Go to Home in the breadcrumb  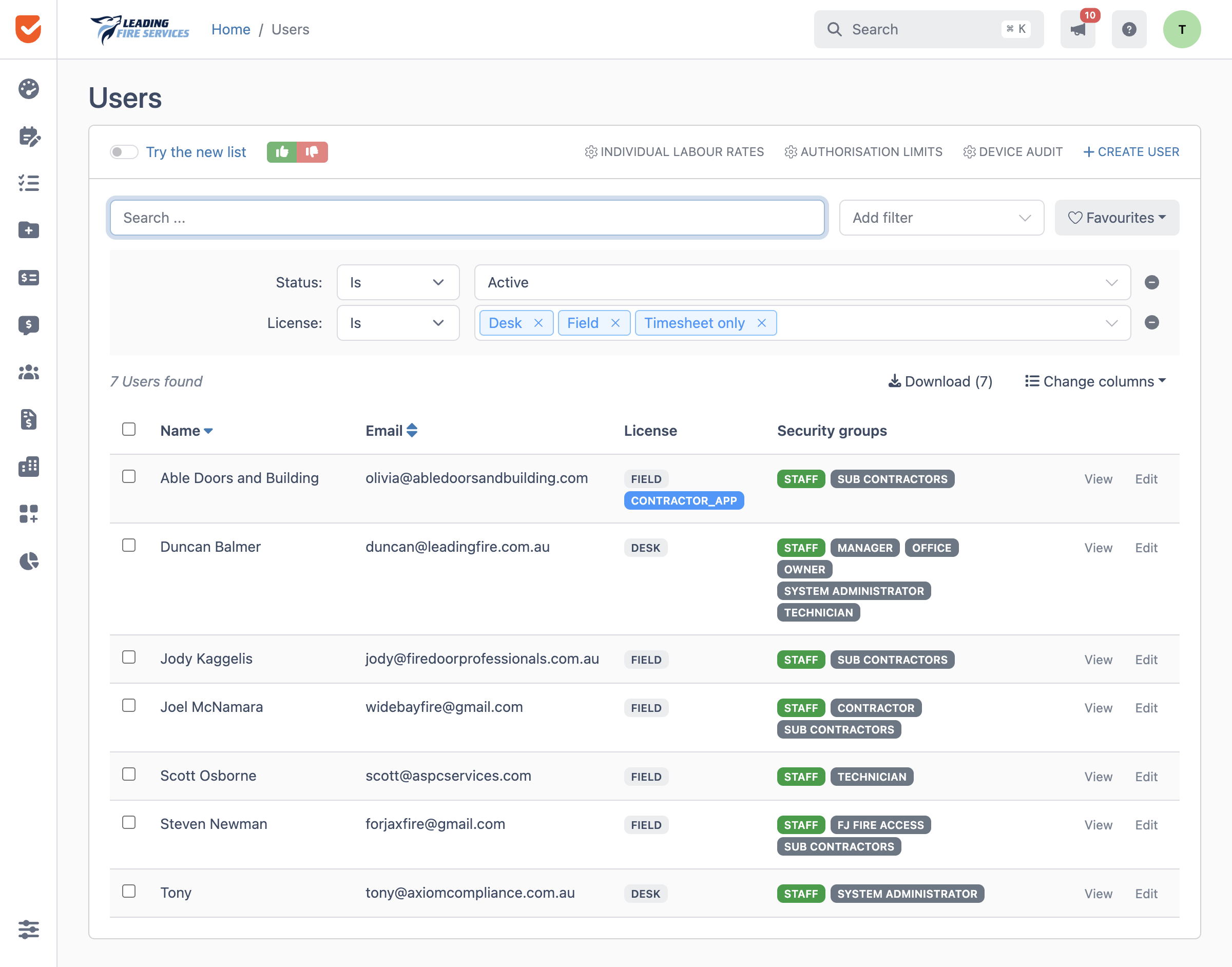point(231,29)
